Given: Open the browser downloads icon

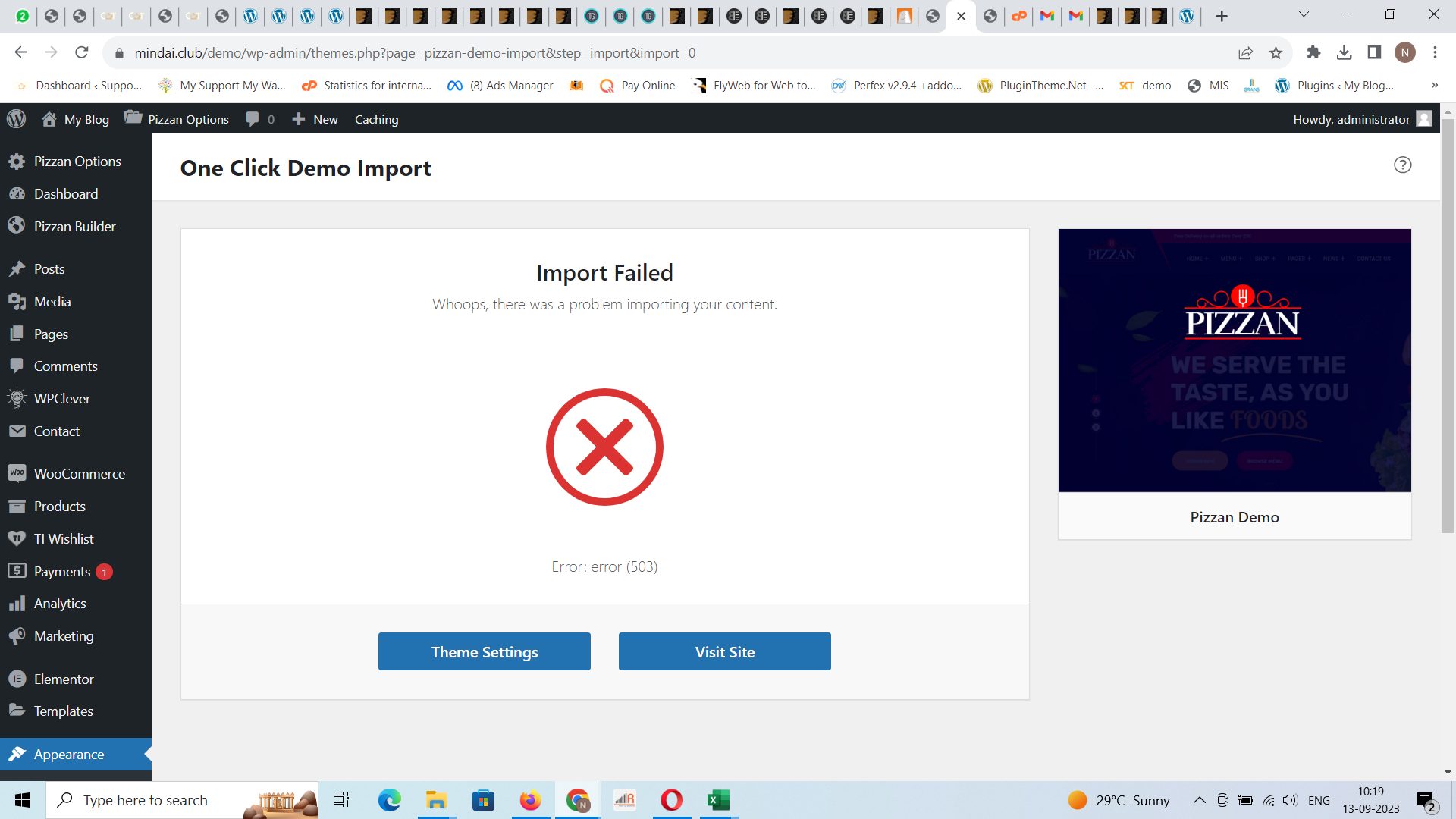Looking at the screenshot, I should (x=1344, y=52).
